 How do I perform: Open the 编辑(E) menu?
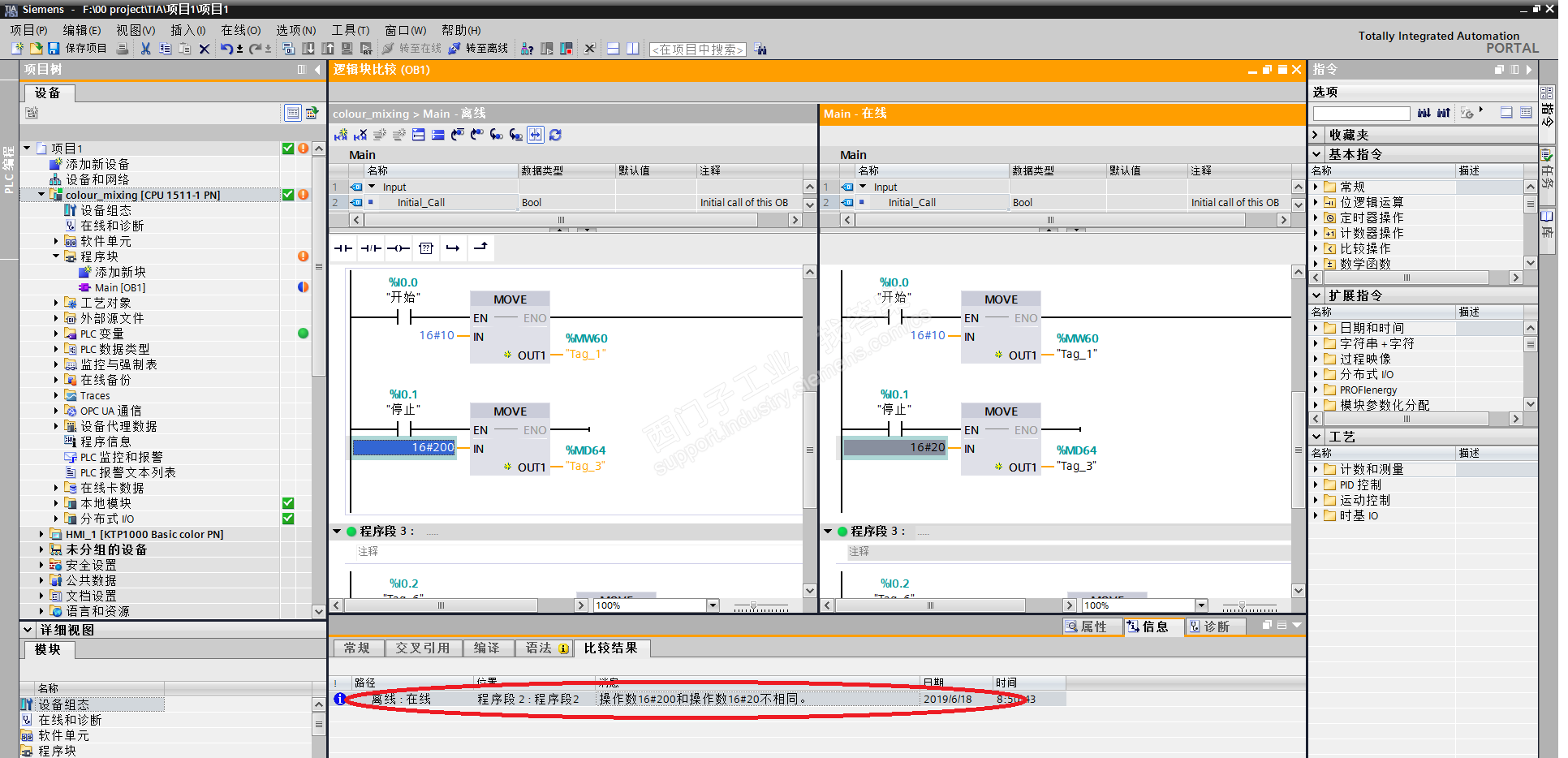click(x=82, y=30)
